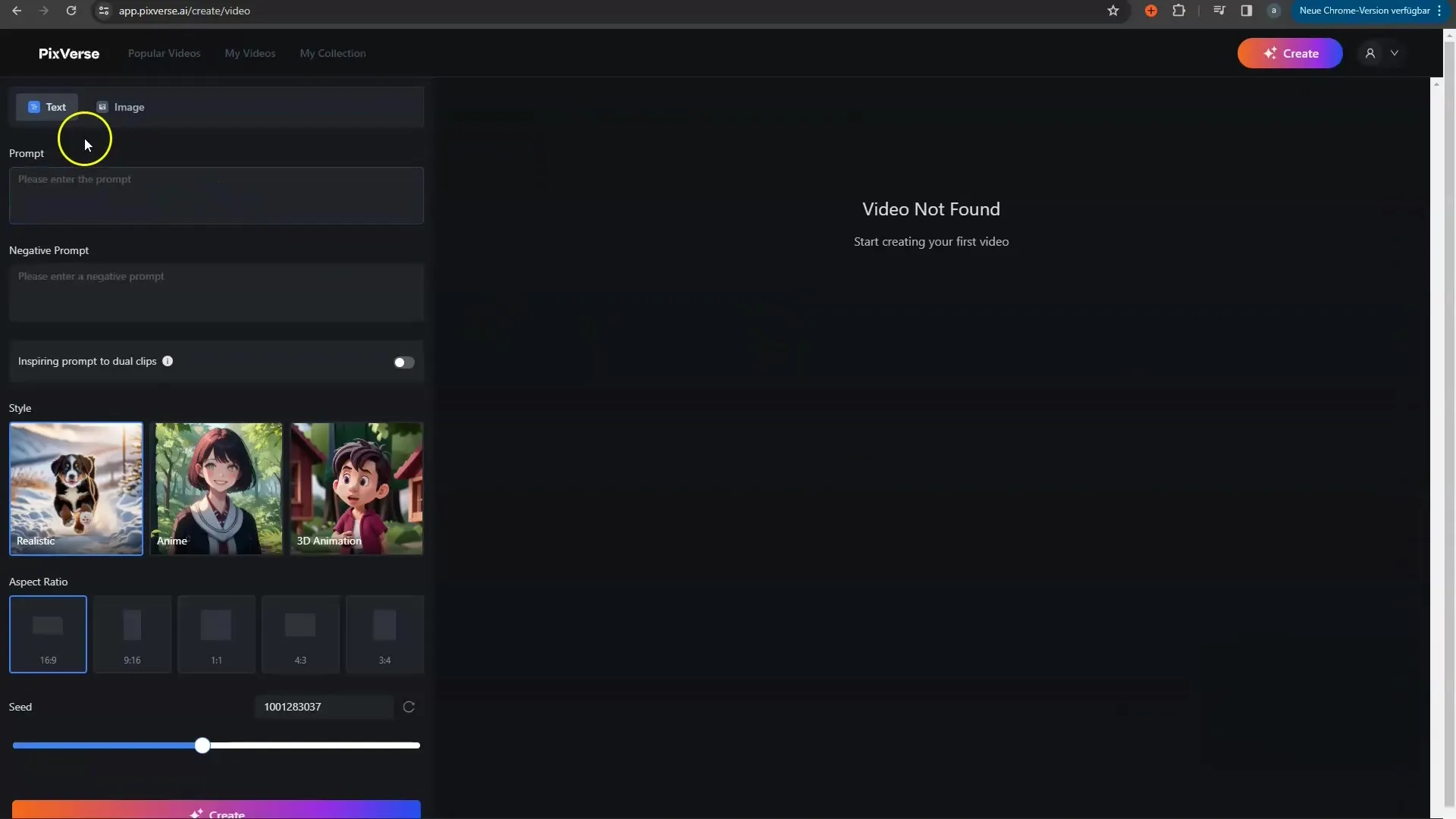Select 16:9 aspect ratio icon
Viewport: 1456px width, 819px height.
coord(47,634)
